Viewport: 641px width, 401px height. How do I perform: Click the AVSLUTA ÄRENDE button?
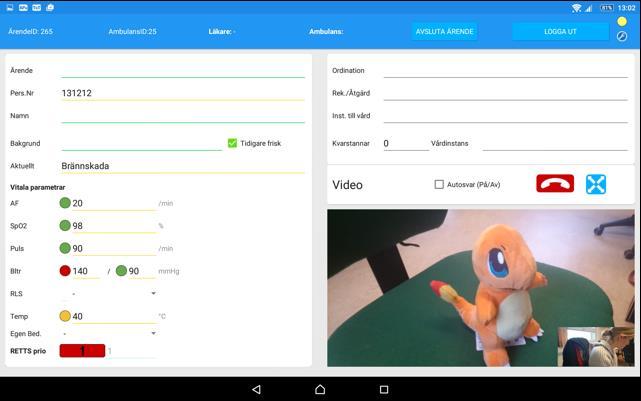tap(444, 31)
